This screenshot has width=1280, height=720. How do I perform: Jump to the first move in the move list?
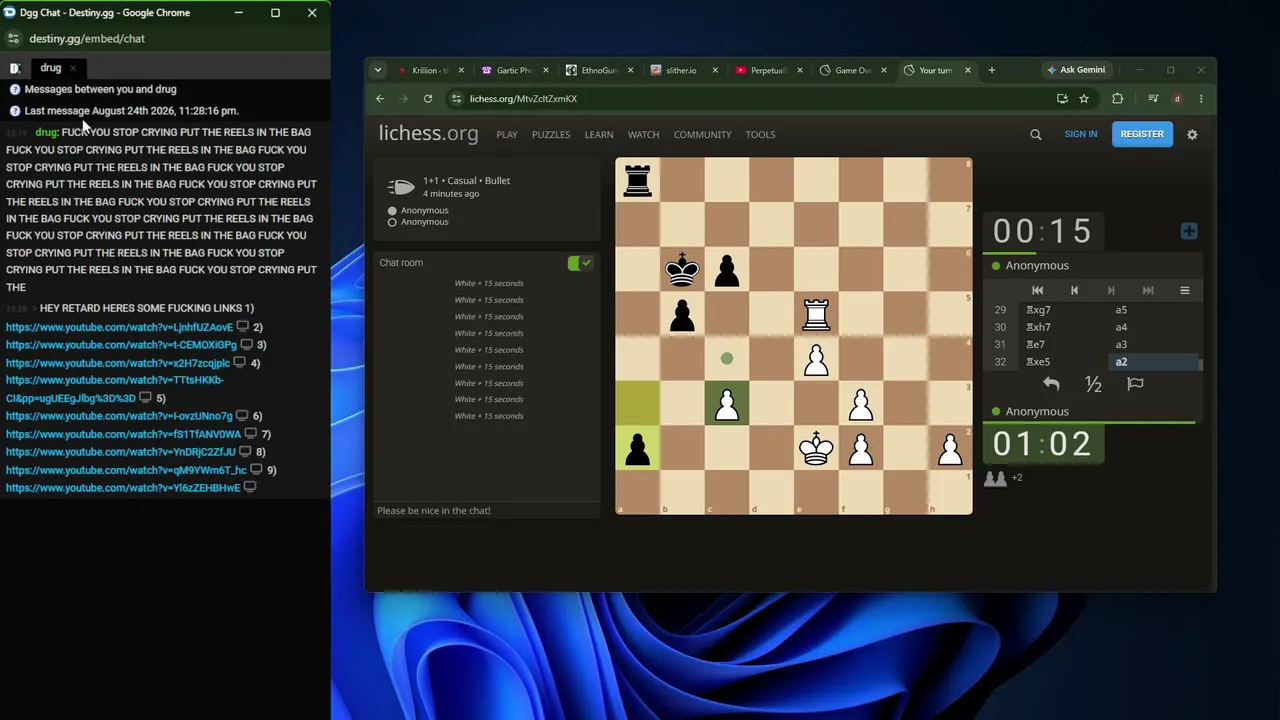1037,290
